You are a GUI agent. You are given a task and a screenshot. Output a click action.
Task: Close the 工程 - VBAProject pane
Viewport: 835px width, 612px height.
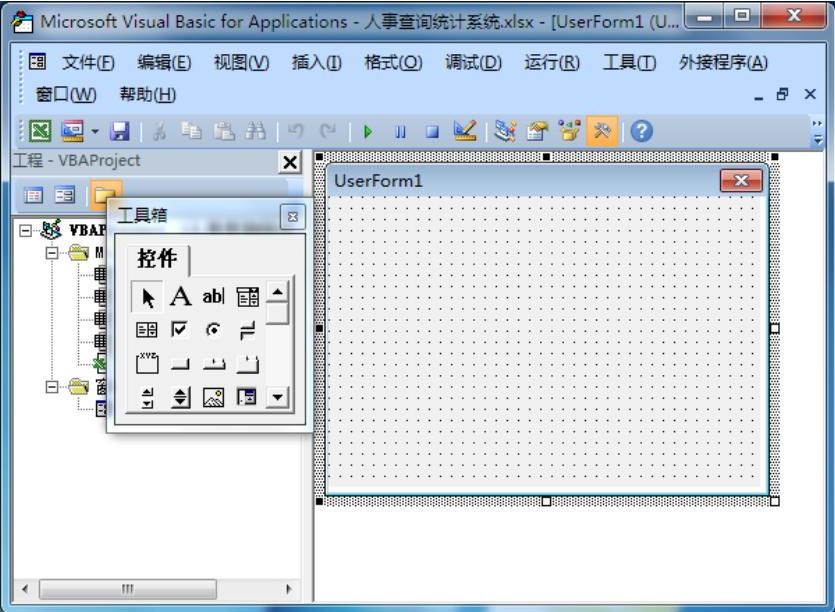290,162
